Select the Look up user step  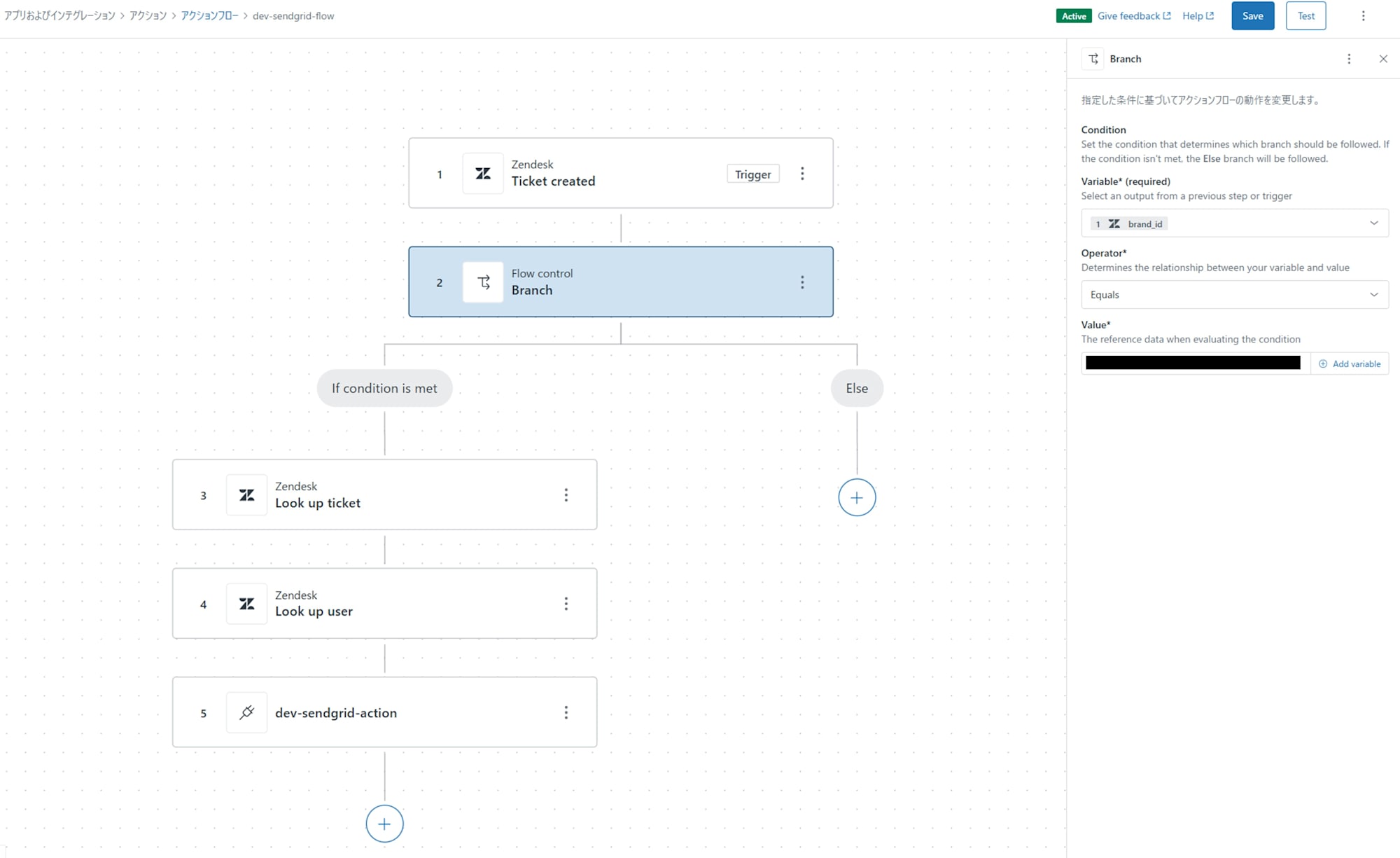(x=384, y=603)
